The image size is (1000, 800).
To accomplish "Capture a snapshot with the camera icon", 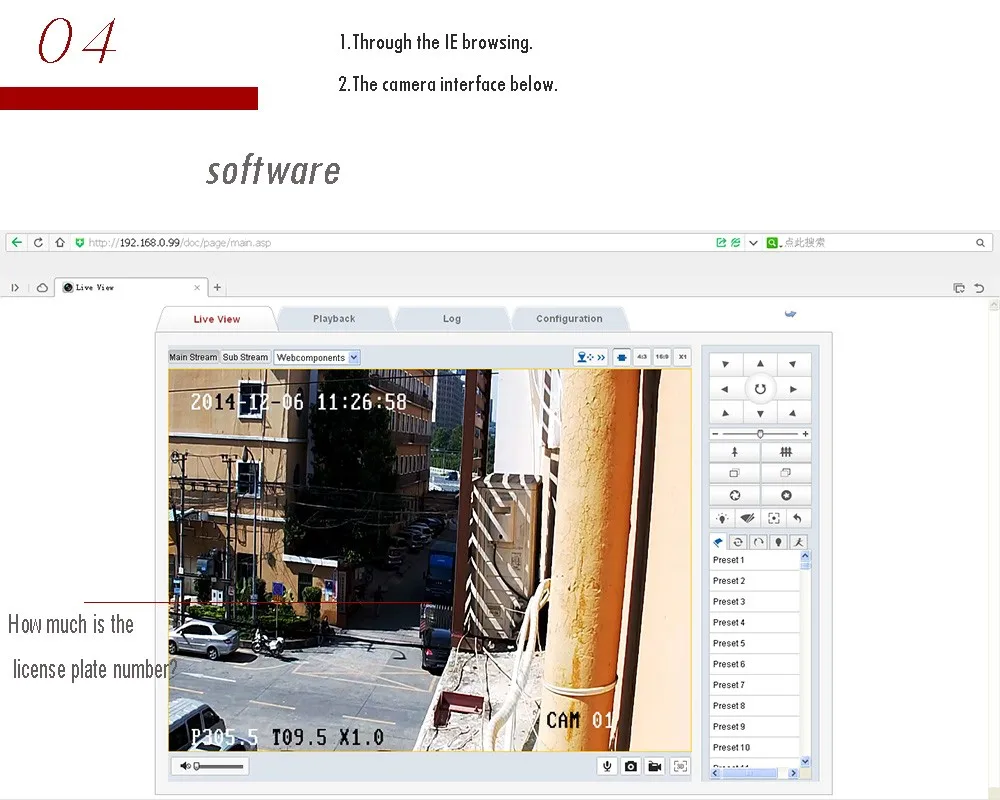I will pyautogui.click(x=630, y=766).
